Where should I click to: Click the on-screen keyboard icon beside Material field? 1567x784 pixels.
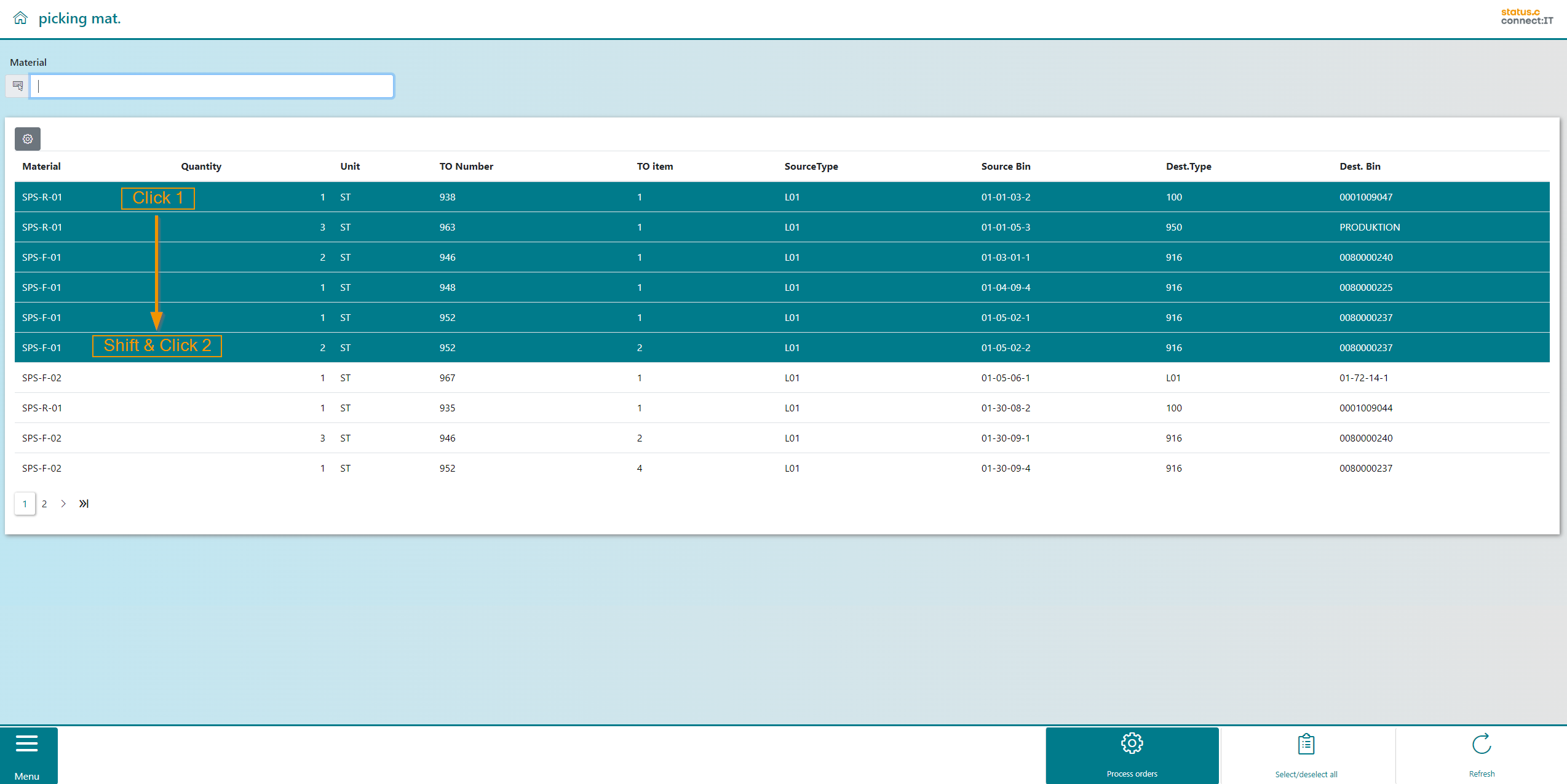pos(18,86)
